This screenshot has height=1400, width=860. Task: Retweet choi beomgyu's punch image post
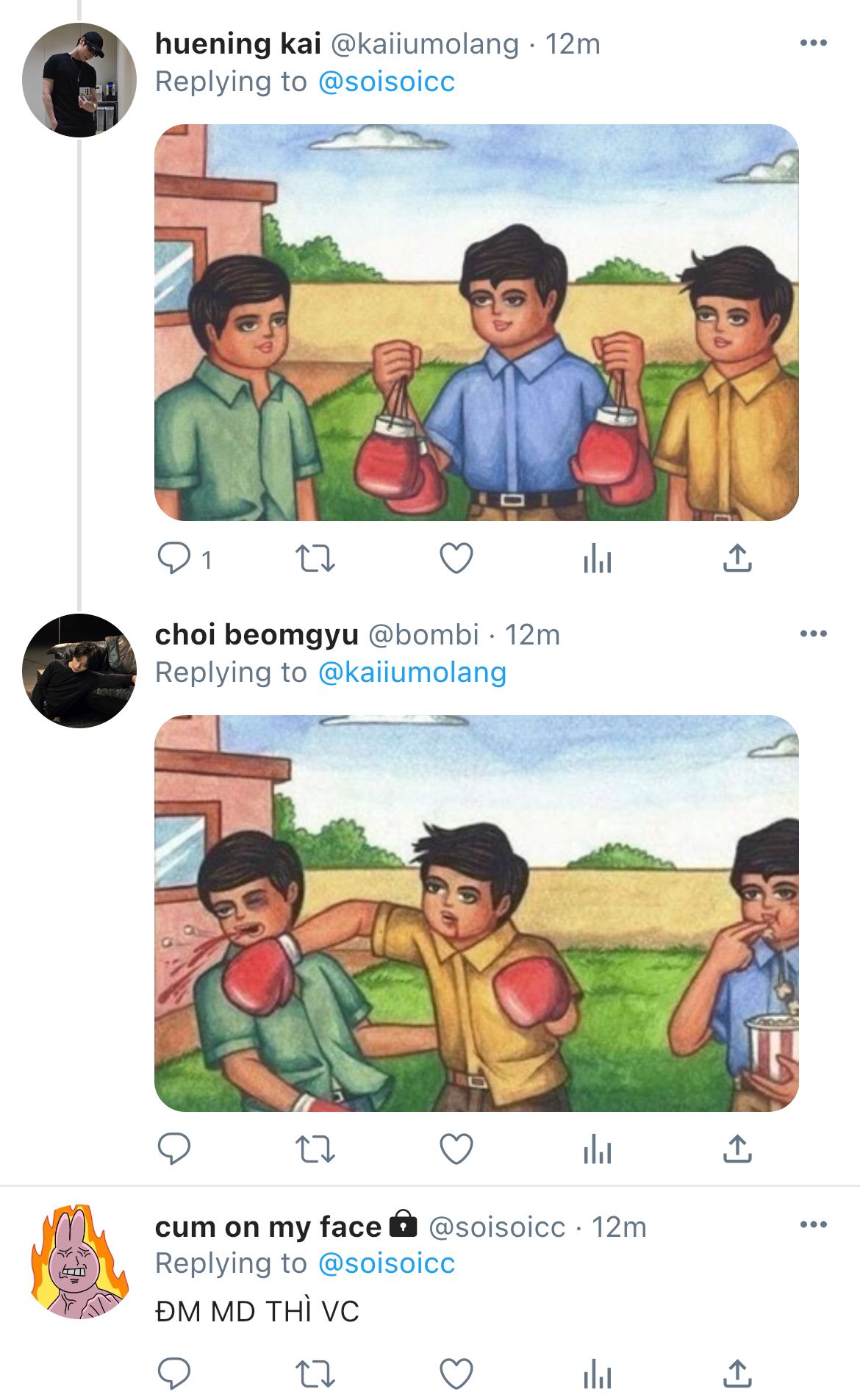pyautogui.click(x=315, y=1149)
